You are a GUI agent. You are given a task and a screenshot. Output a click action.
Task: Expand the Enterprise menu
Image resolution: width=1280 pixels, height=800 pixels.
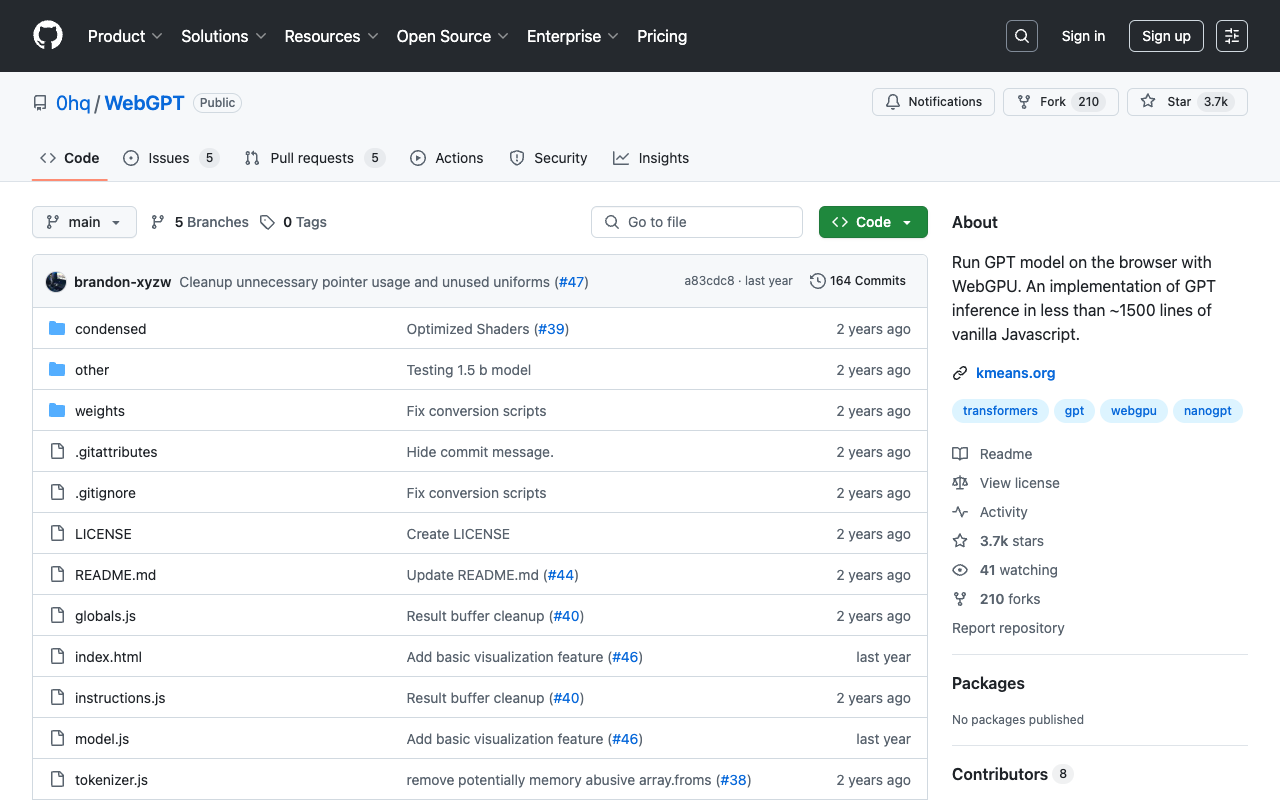[x=573, y=36]
